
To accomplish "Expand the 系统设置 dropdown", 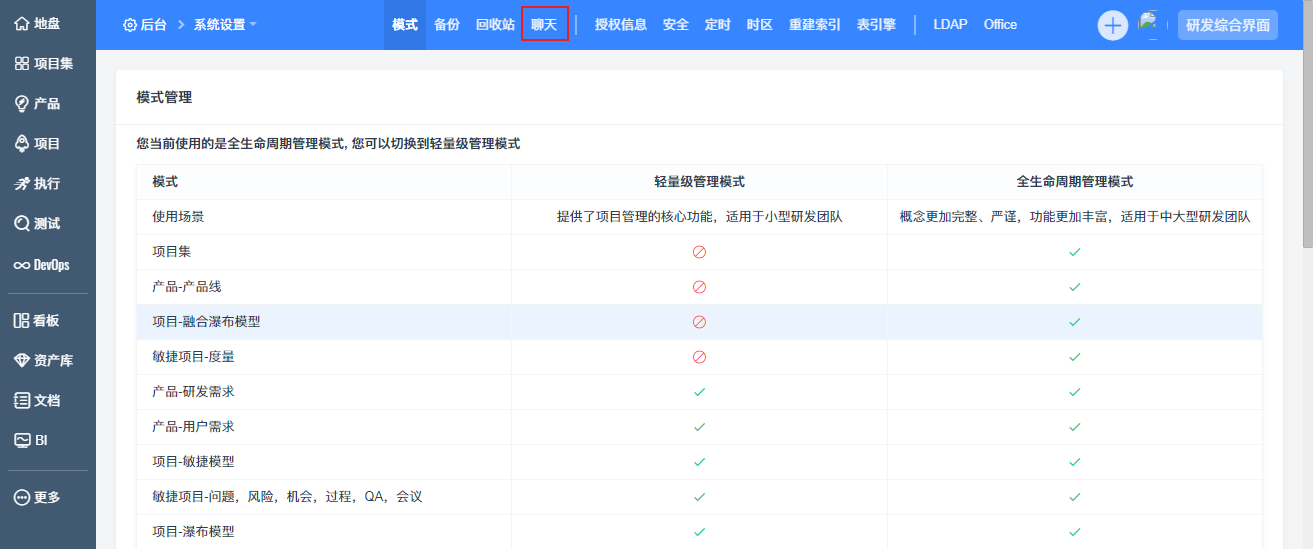I will 225,24.
